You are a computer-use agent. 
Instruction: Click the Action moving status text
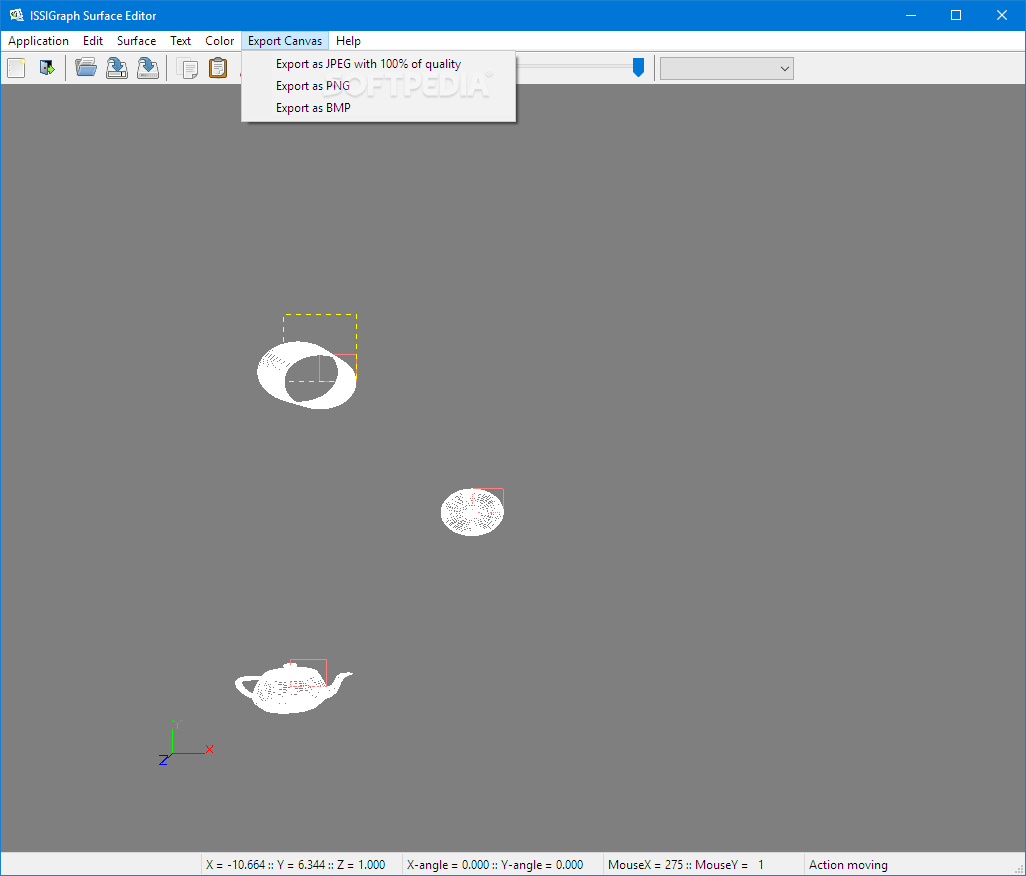(848, 865)
